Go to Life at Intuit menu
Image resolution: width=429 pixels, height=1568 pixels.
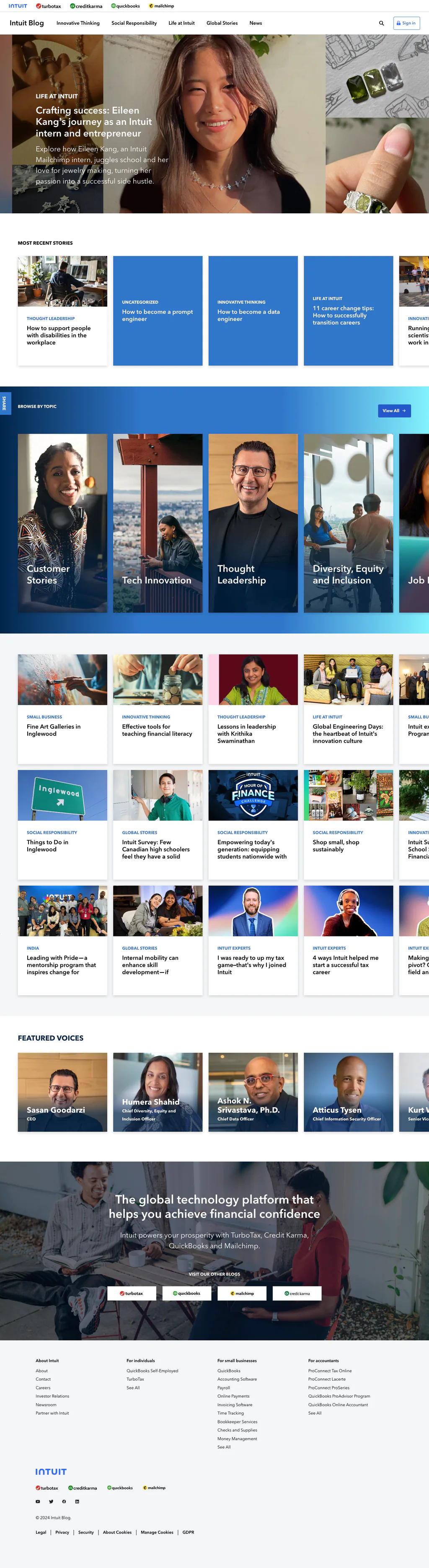click(181, 23)
